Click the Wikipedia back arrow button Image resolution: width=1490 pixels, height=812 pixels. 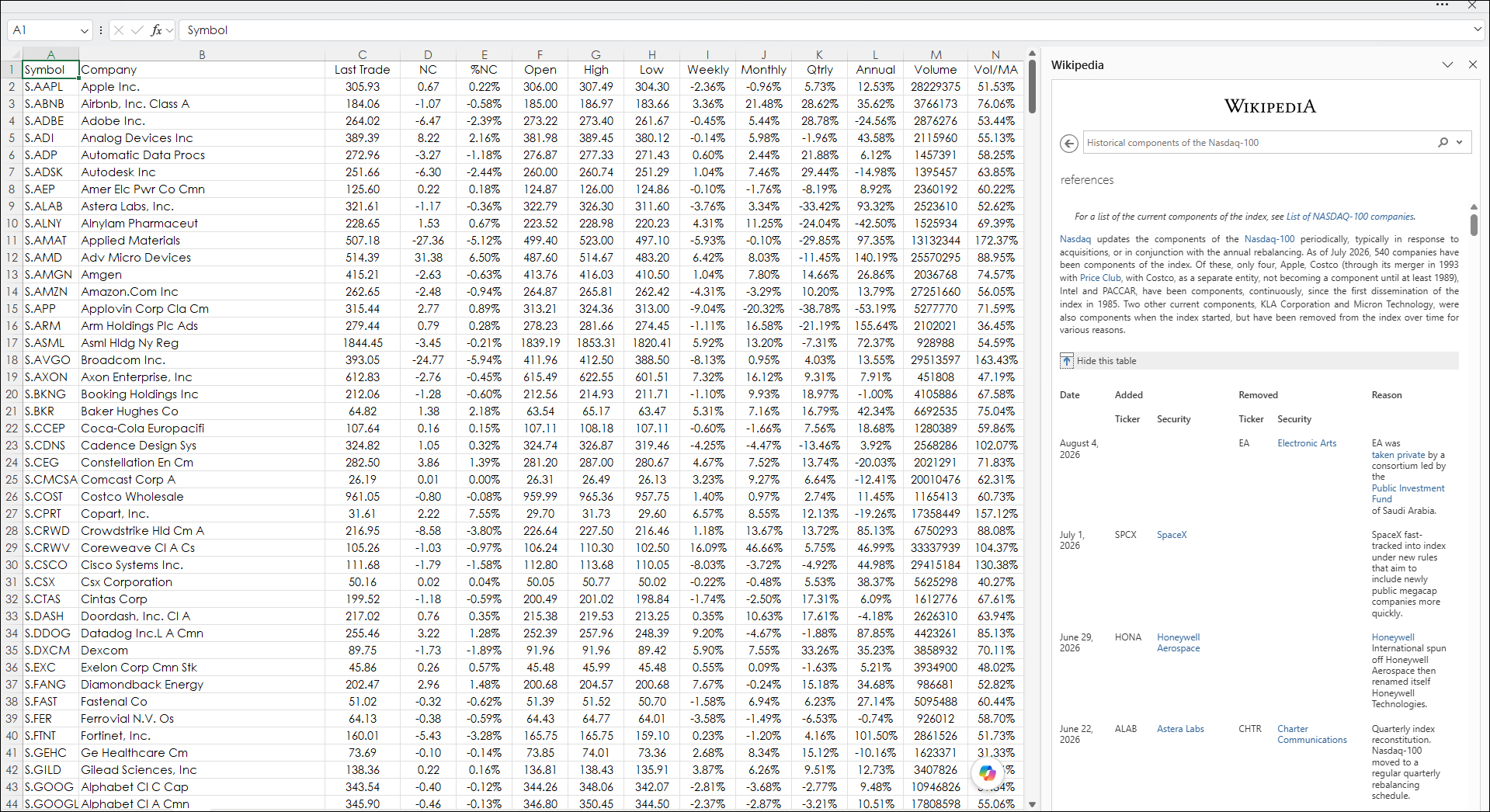click(1069, 143)
